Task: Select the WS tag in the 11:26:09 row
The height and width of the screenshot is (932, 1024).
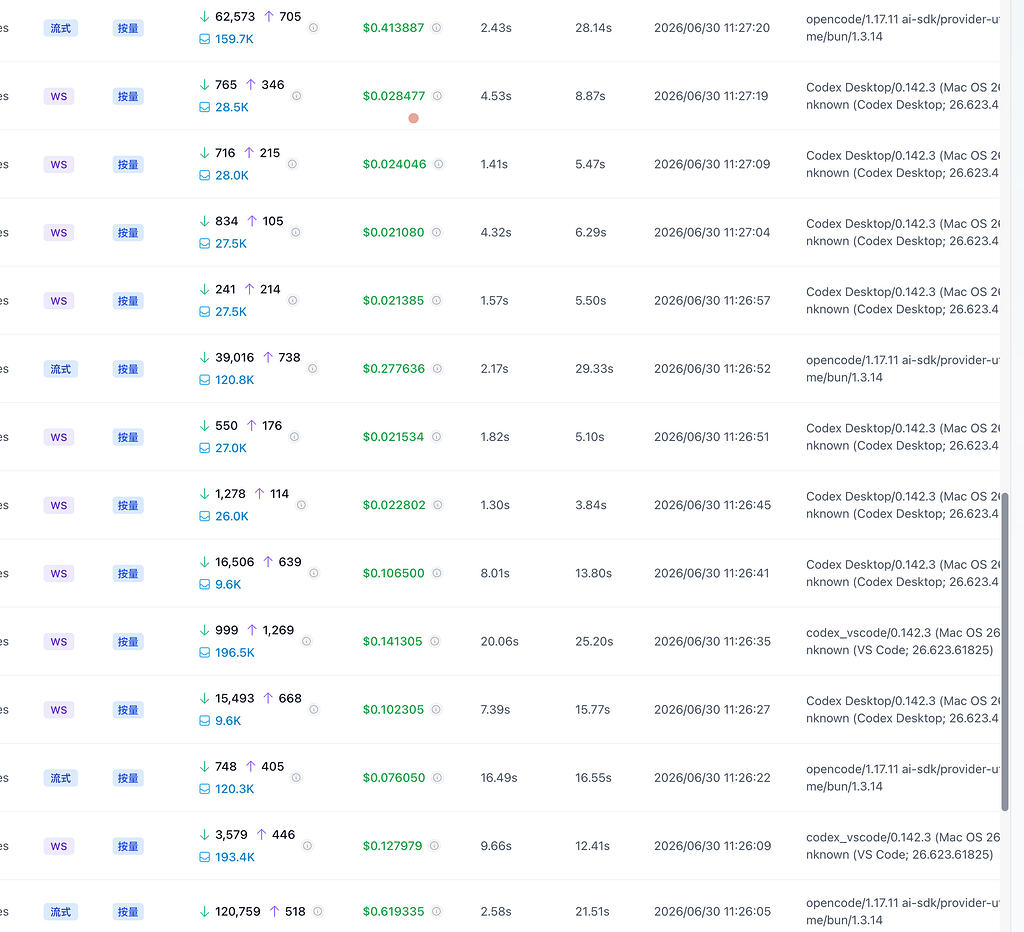Action: pos(59,846)
